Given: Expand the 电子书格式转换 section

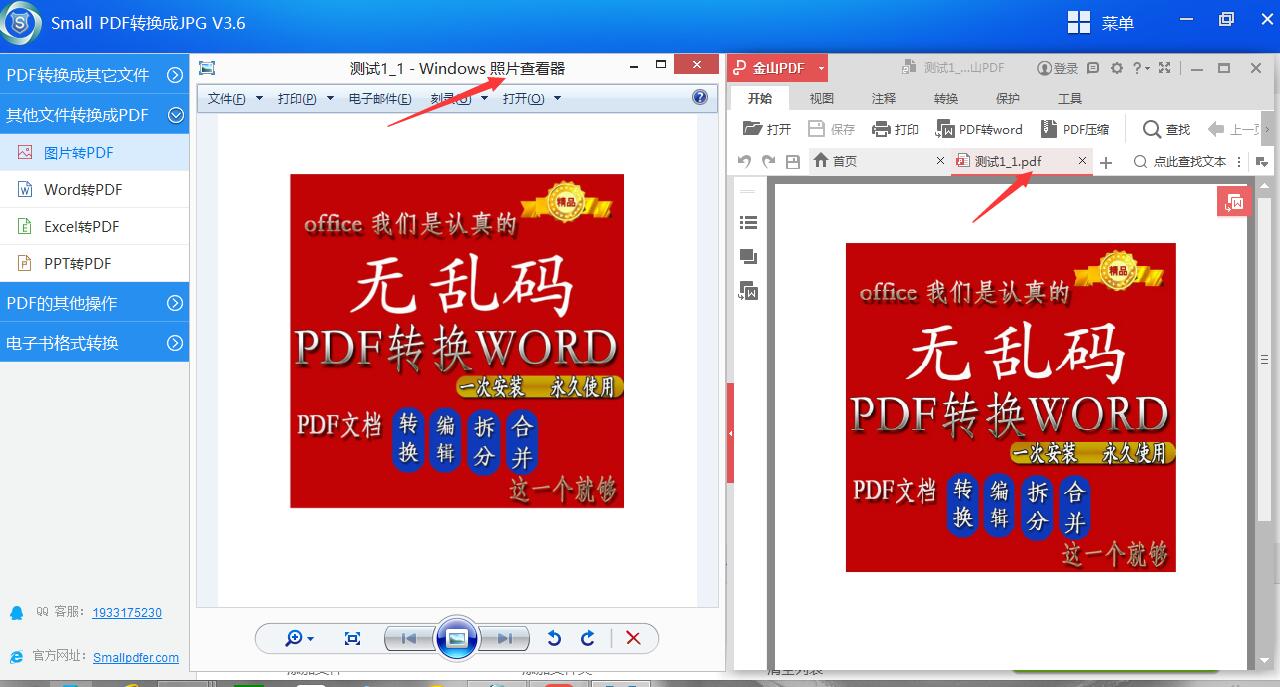Looking at the screenshot, I should 94,343.
